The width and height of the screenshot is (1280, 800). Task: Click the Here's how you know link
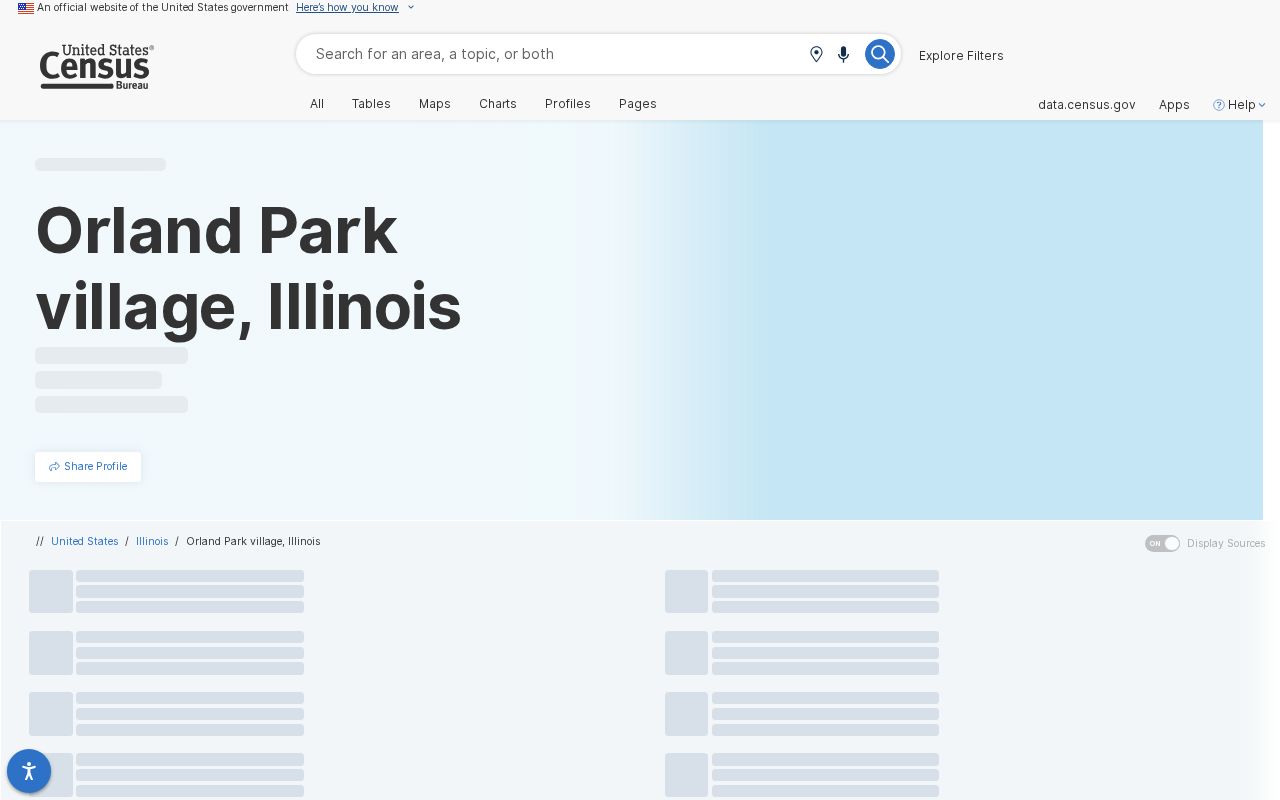coord(347,8)
